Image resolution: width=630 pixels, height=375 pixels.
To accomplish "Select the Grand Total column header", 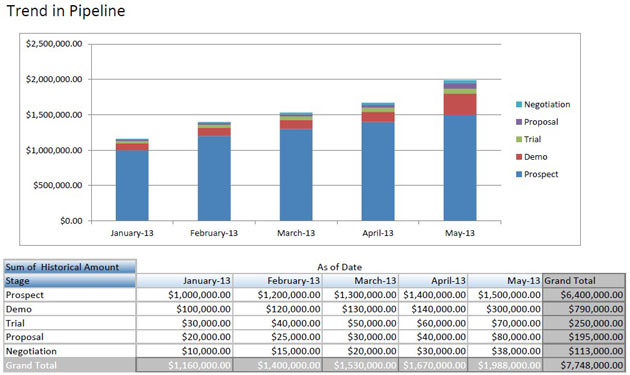I will 584,281.
